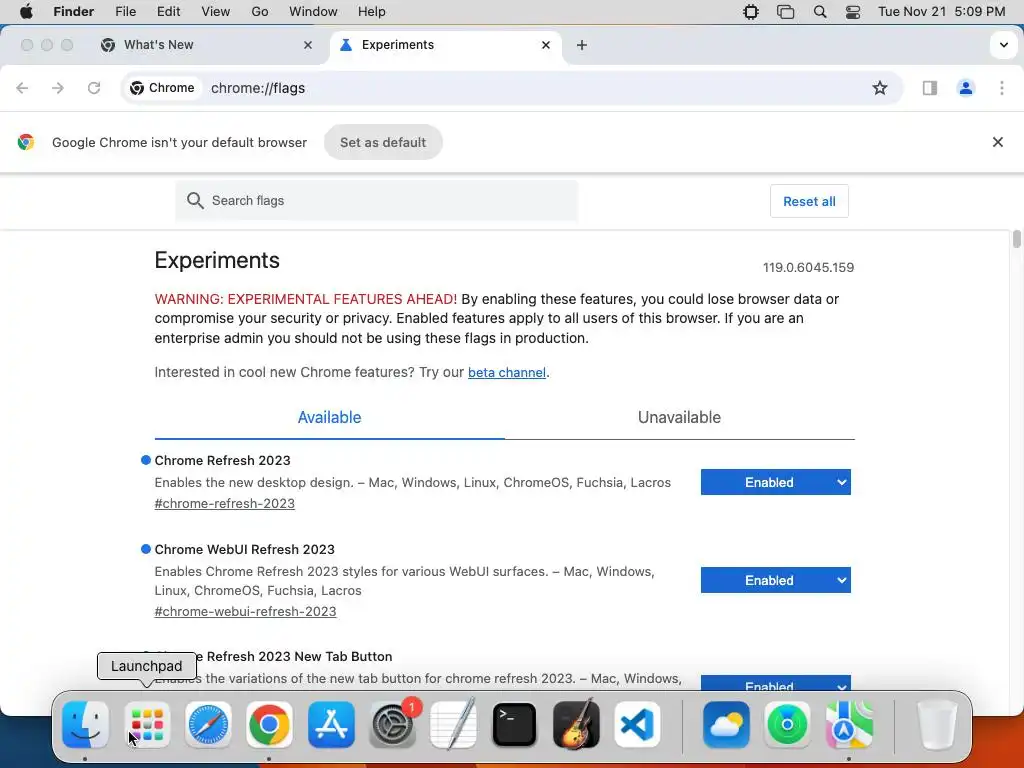Image resolution: width=1024 pixels, height=768 pixels.
Task: Launch Terminal from the dock
Action: (x=515, y=724)
